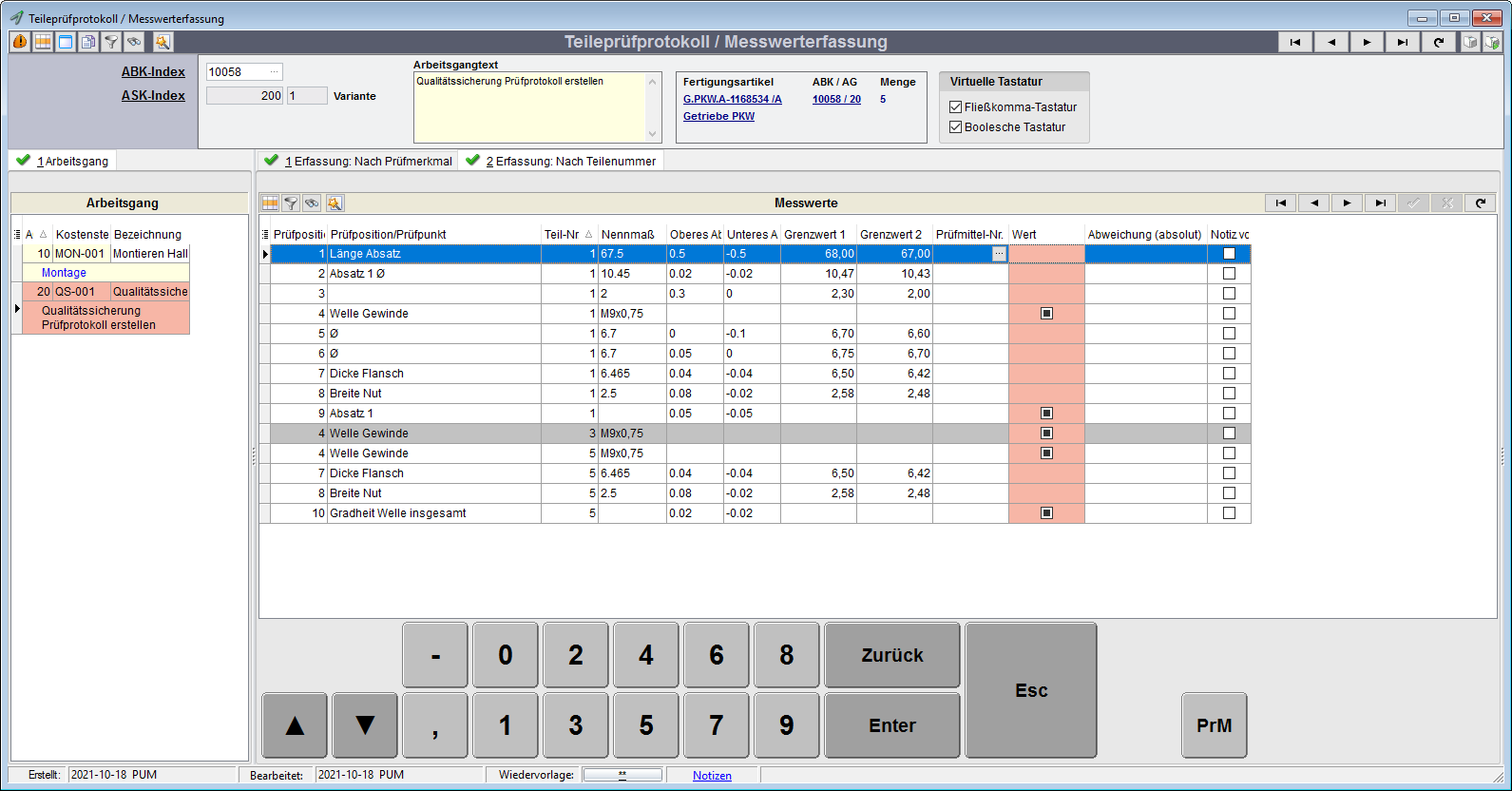Open column chooser icon in Arbeitsgang grid

[17, 234]
